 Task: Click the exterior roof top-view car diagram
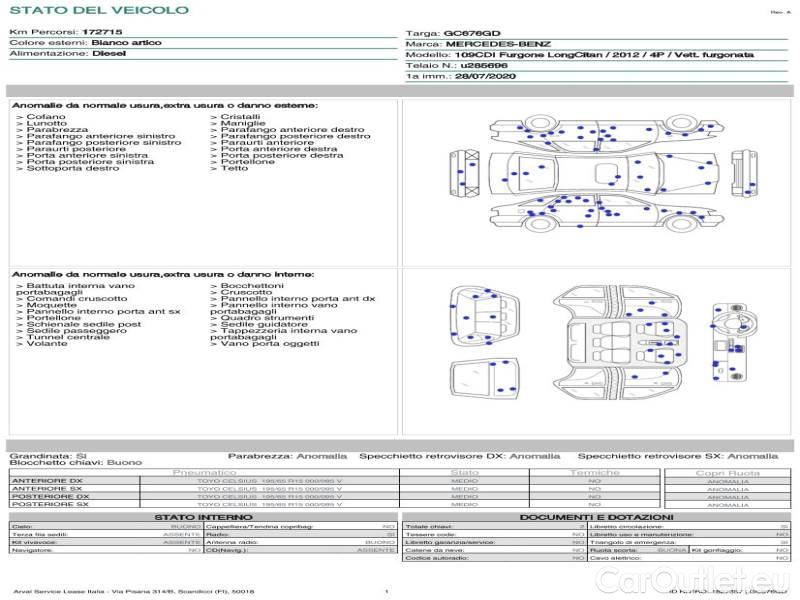[x=604, y=173]
